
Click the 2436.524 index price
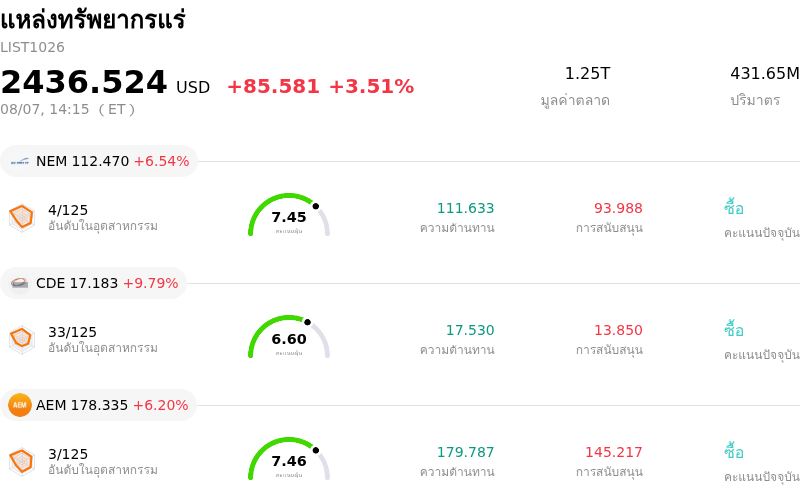(x=84, y=82)
